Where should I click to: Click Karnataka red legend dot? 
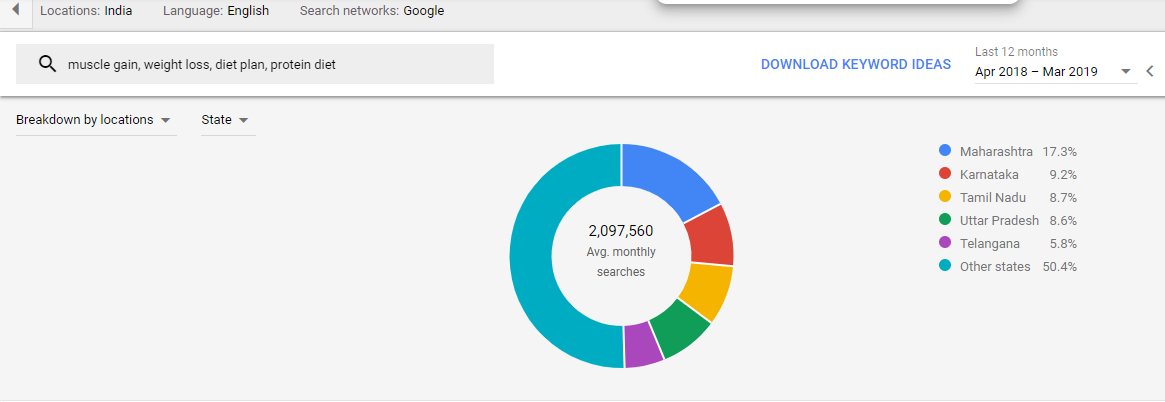click(x=945, y=174)
